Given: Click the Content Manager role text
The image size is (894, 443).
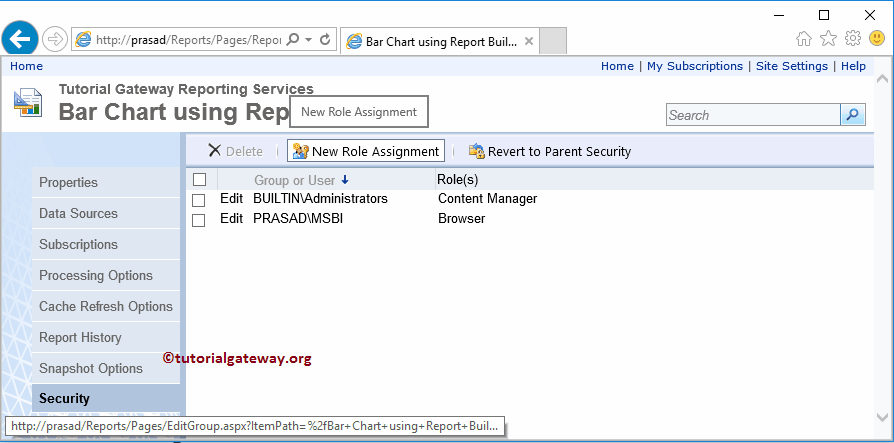Looking at the screenshot, I should pyautogui.click(x=487, y=199).
